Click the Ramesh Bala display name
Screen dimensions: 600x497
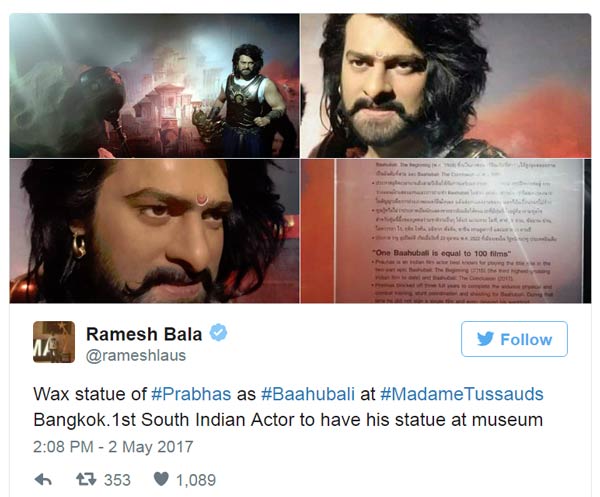(x=144, y=334)
